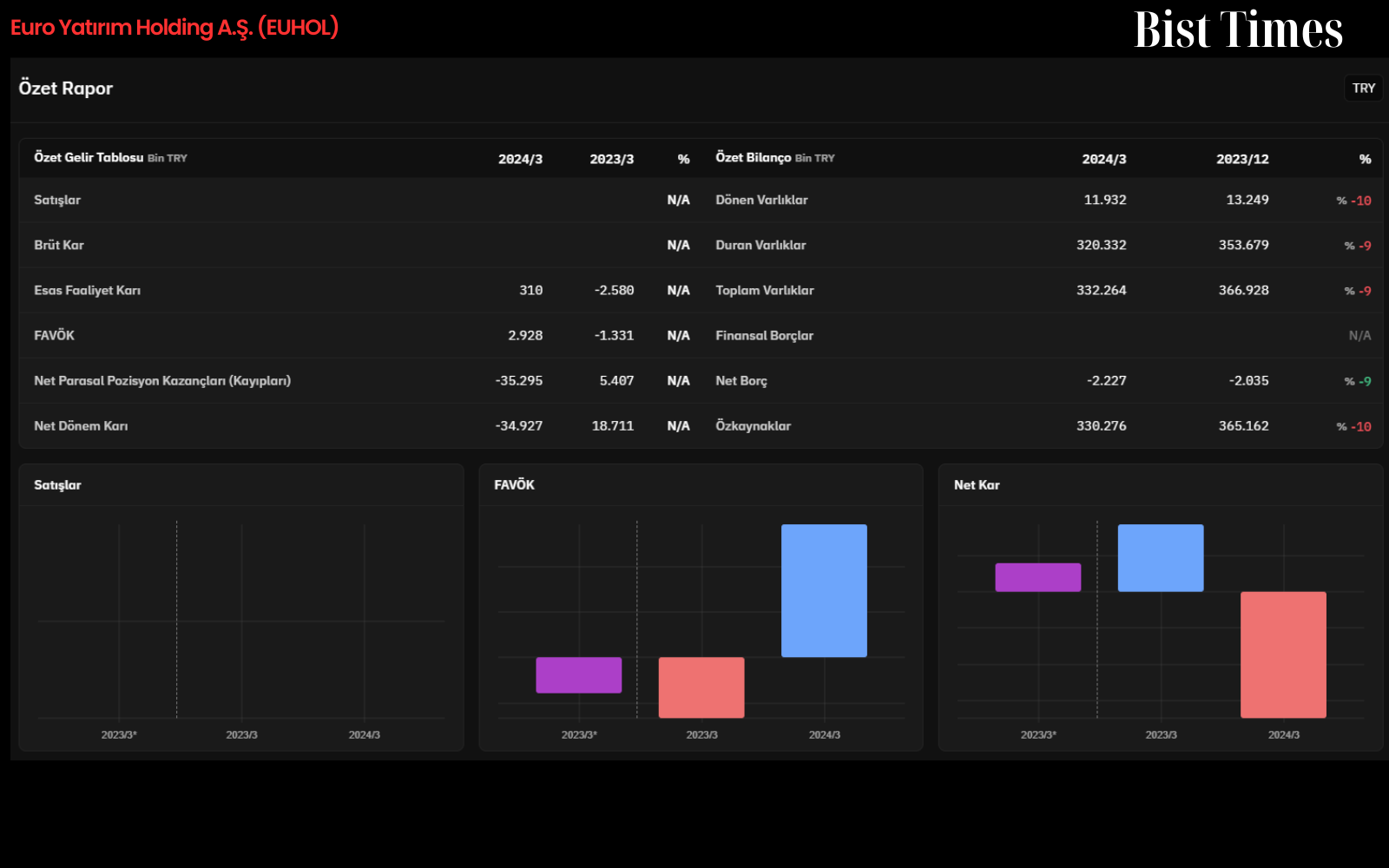
Task: Click the Net Borç row label
Action: coord(741,381)
